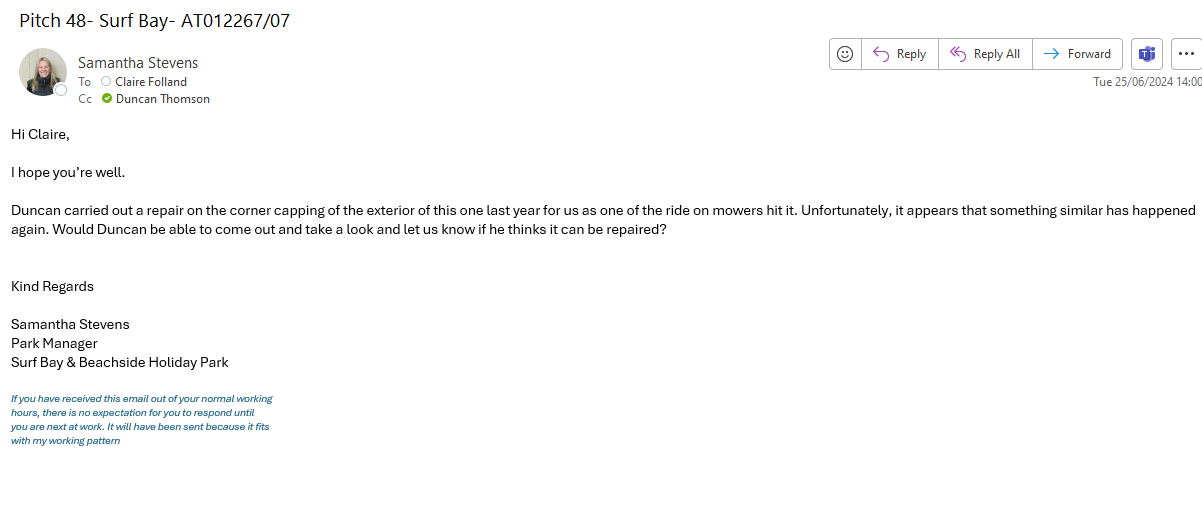The width and height of the screenshot is (1202, 512).
Task: Click the subject line Pitch 48- Surf Bay
Action: click(x=154, y=20)
